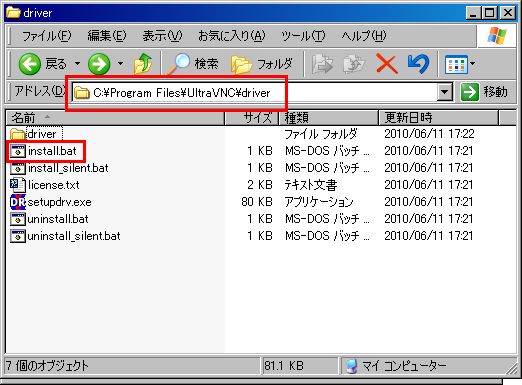Click the Move To folder icon
The image size is (522, 385).
[322, 64]
